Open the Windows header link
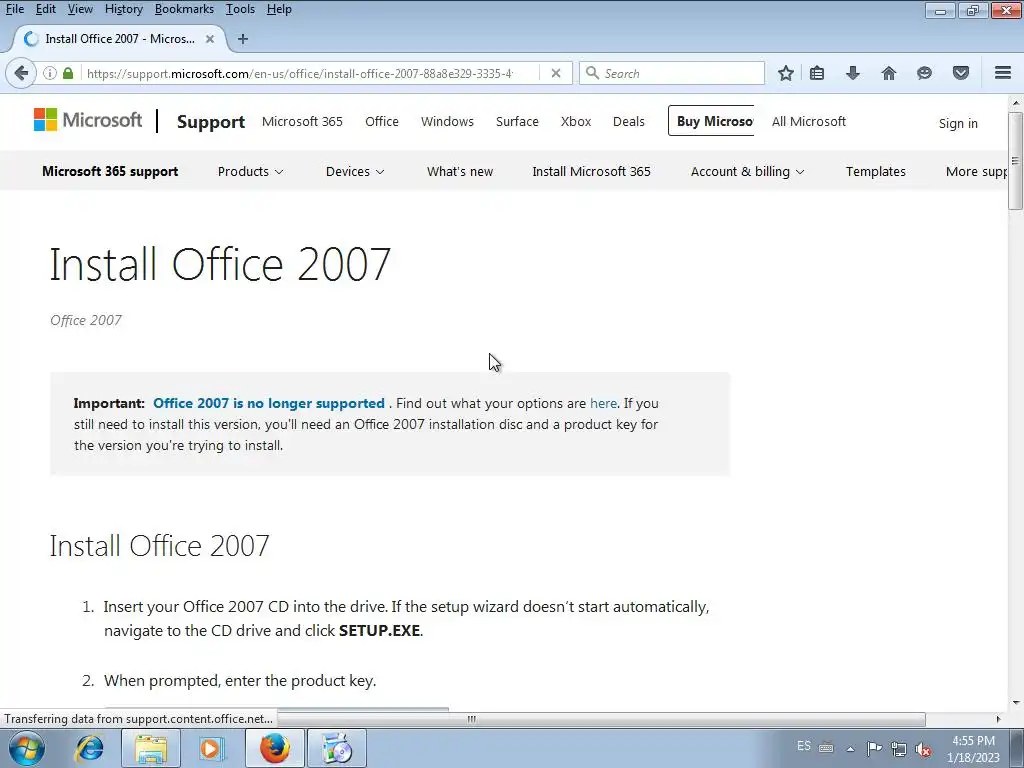The image size is (1024, 768). (447, 121)
